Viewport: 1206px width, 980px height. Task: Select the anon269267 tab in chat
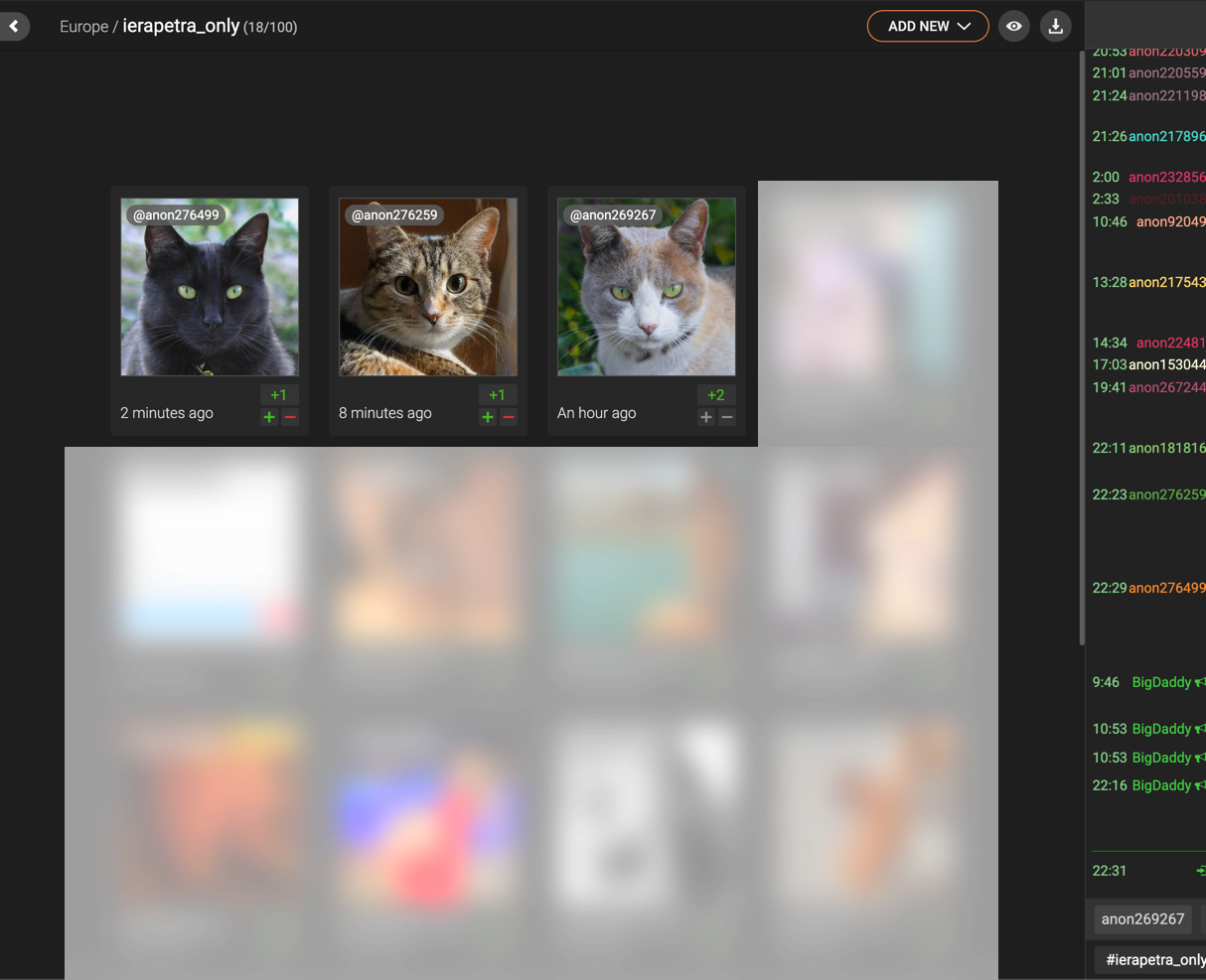[1142, 918]
